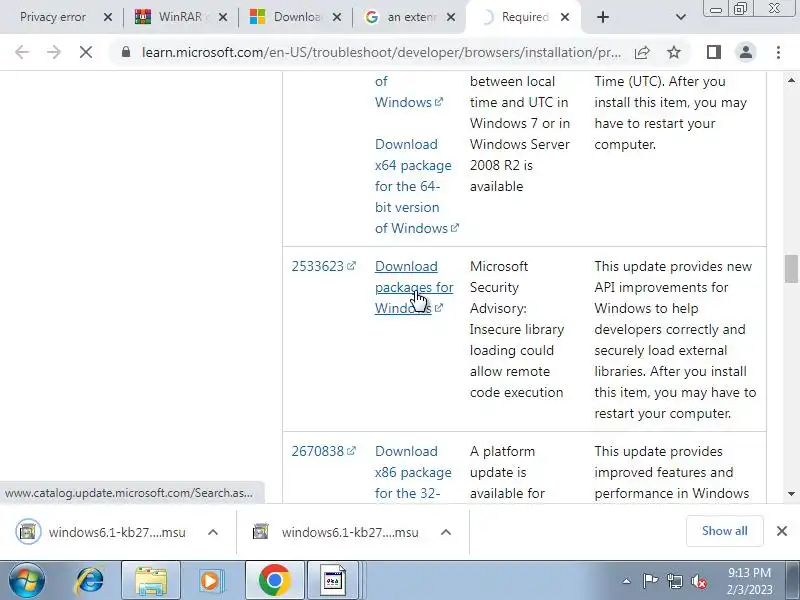Expand options for second msu download
Viewport: 800px width, 600px height.
pyautogui.click(x=445, y=532)
